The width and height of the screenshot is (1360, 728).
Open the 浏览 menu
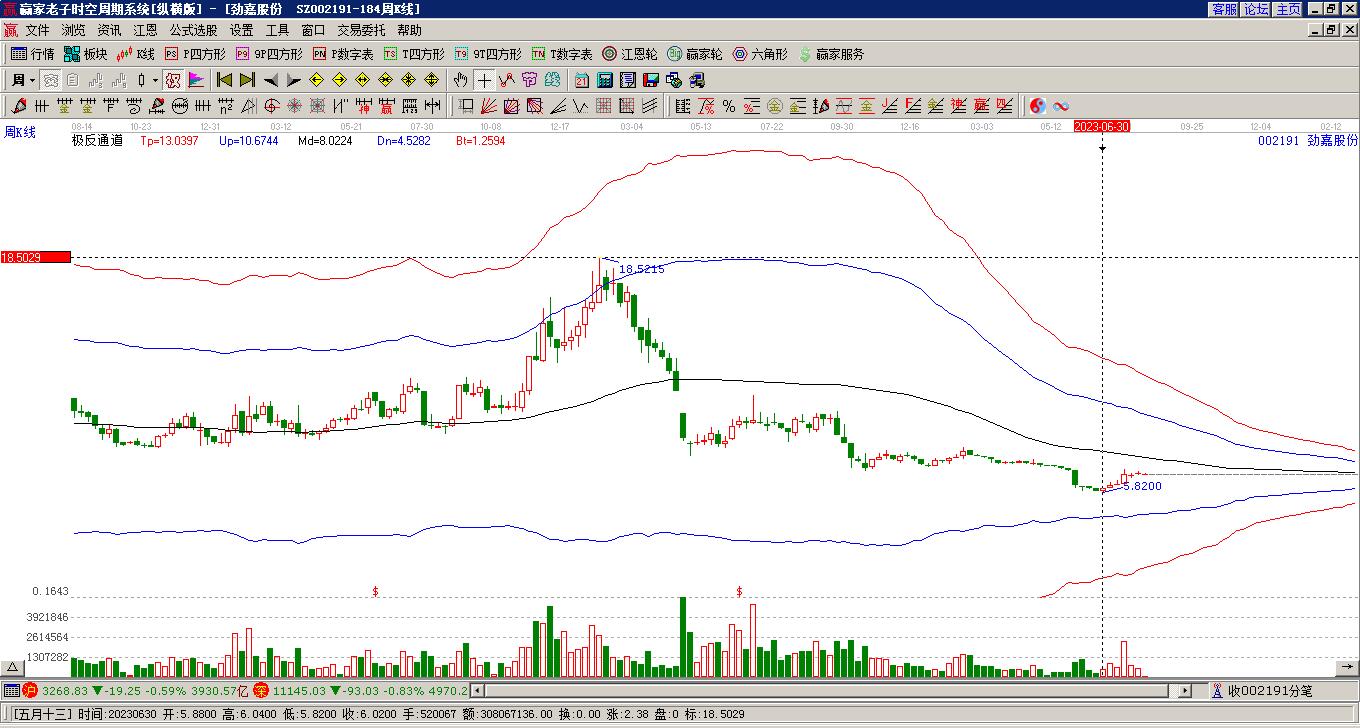pos(74,30)
